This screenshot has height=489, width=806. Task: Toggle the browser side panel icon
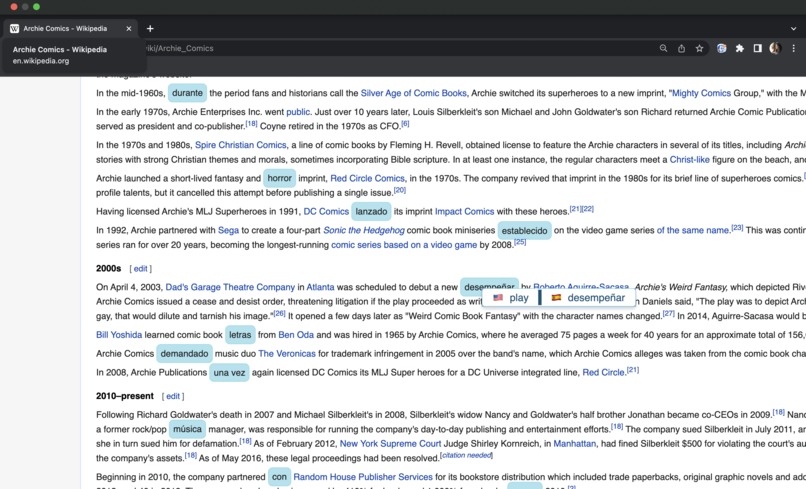[x=757, y=48]
